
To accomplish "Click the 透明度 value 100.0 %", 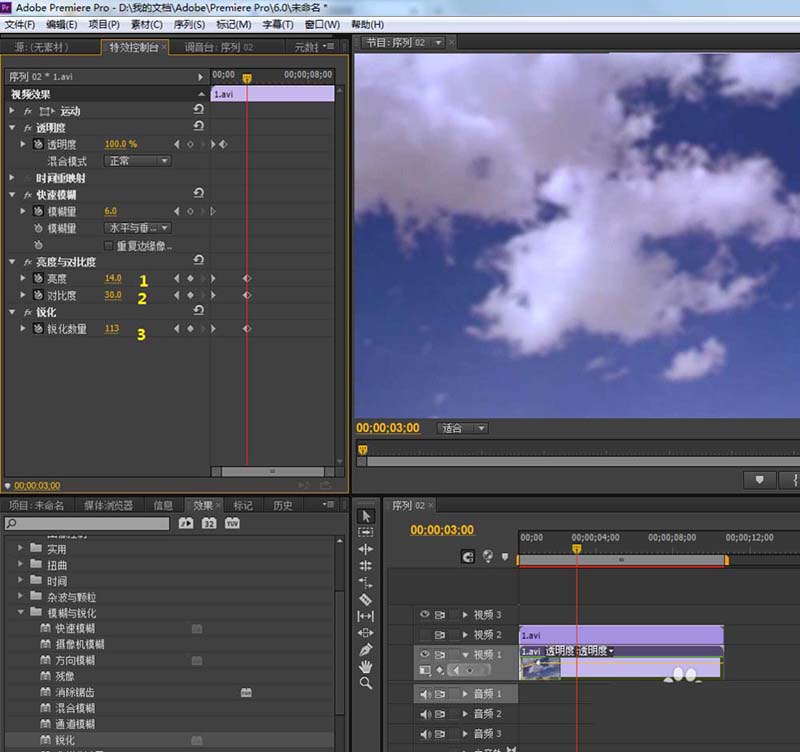I will pos(121,144).
